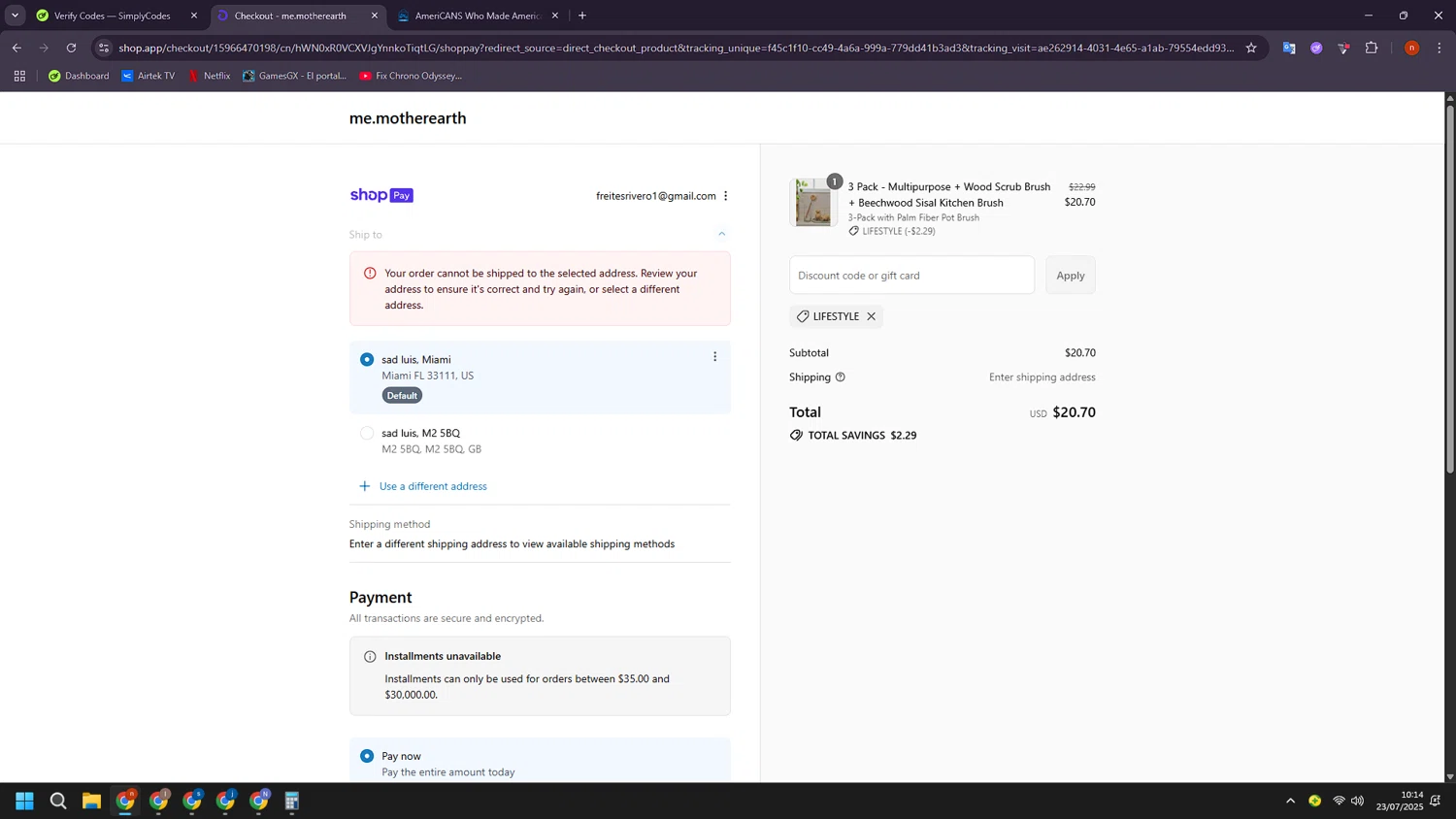Open the Windows Start menu
1456x819 pixels.
[25, 801]
